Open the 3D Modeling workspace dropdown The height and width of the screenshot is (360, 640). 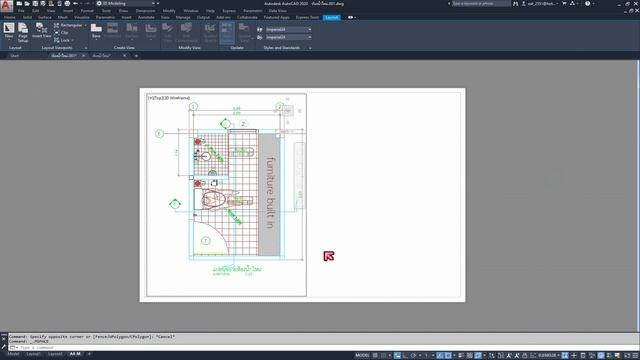pos(126,3)
